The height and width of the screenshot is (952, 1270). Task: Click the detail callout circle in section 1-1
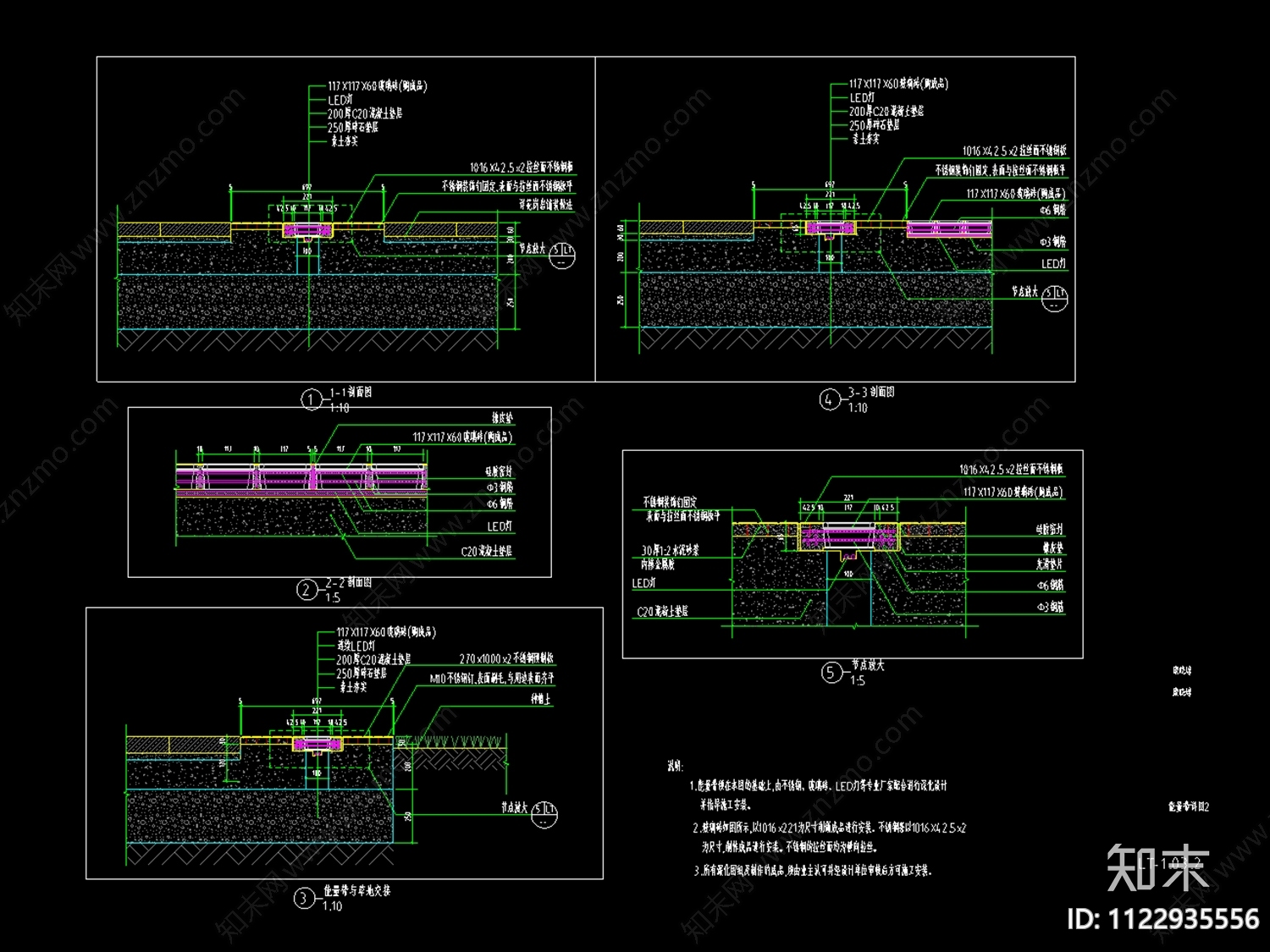pos(563,256)
